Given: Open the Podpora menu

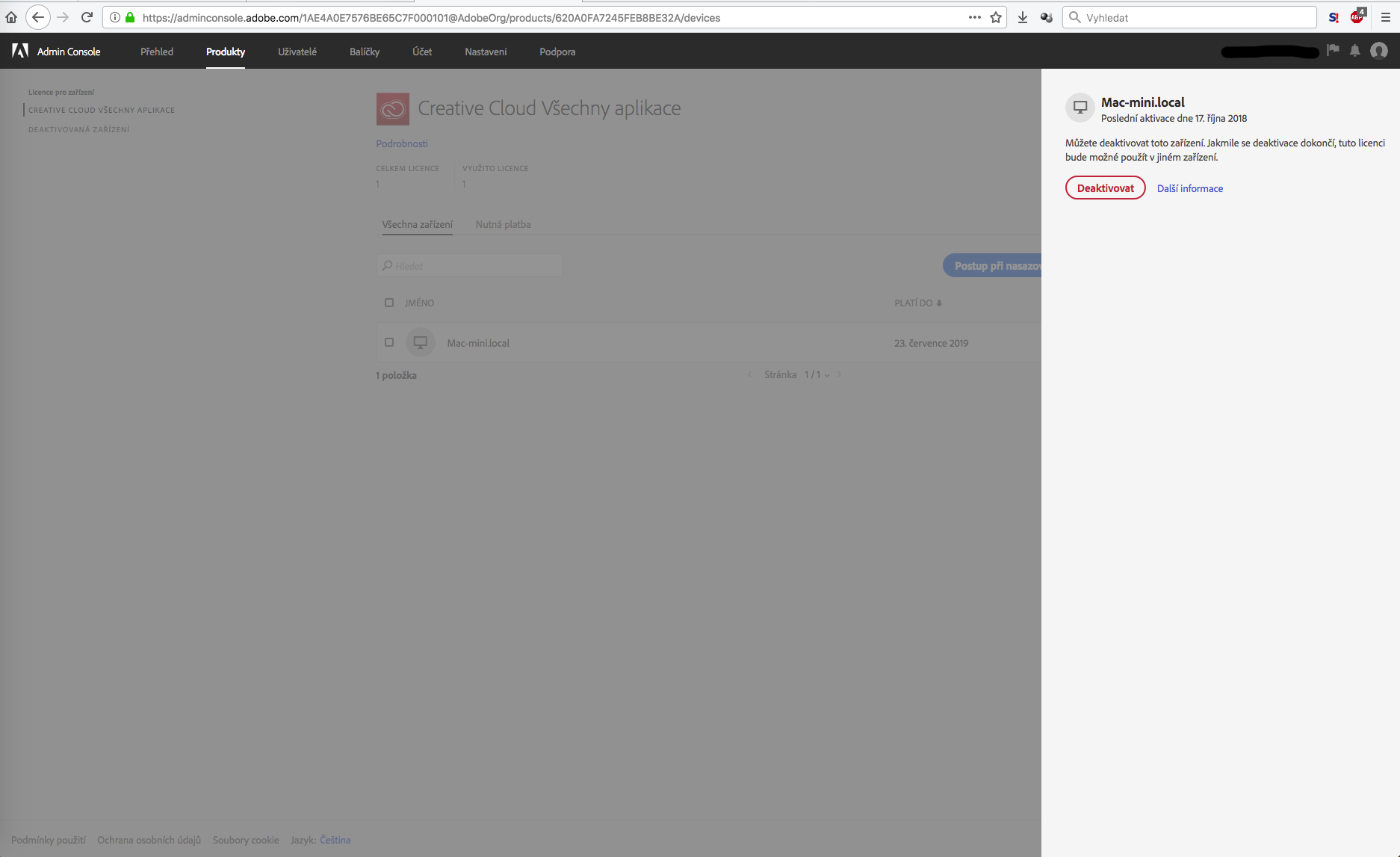Looking at the screenshot, I should (x=557, y=52).
